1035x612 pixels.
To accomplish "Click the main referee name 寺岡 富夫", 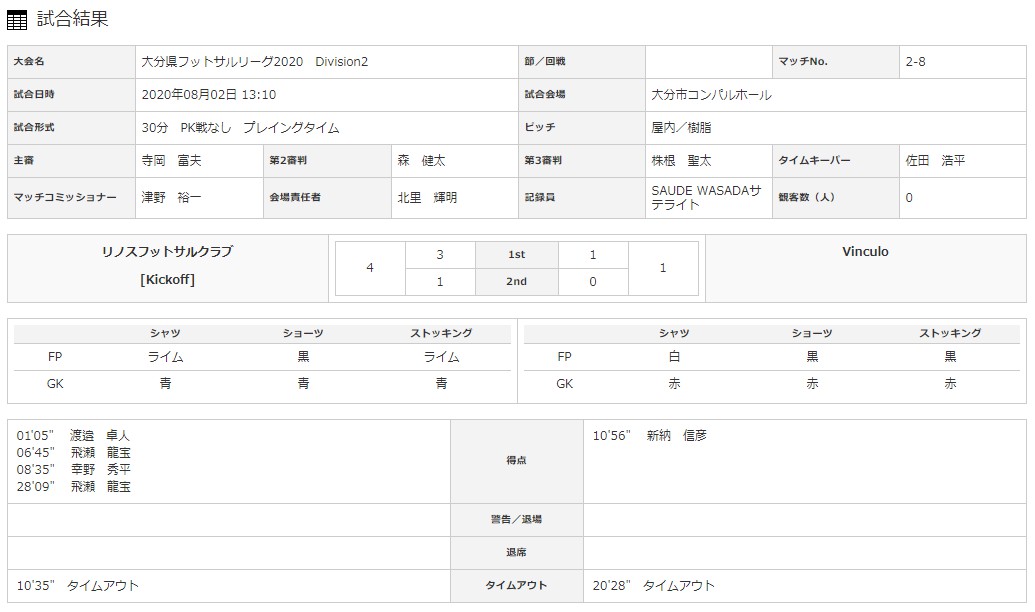I will pyautogui.click(x=172, y=161).
